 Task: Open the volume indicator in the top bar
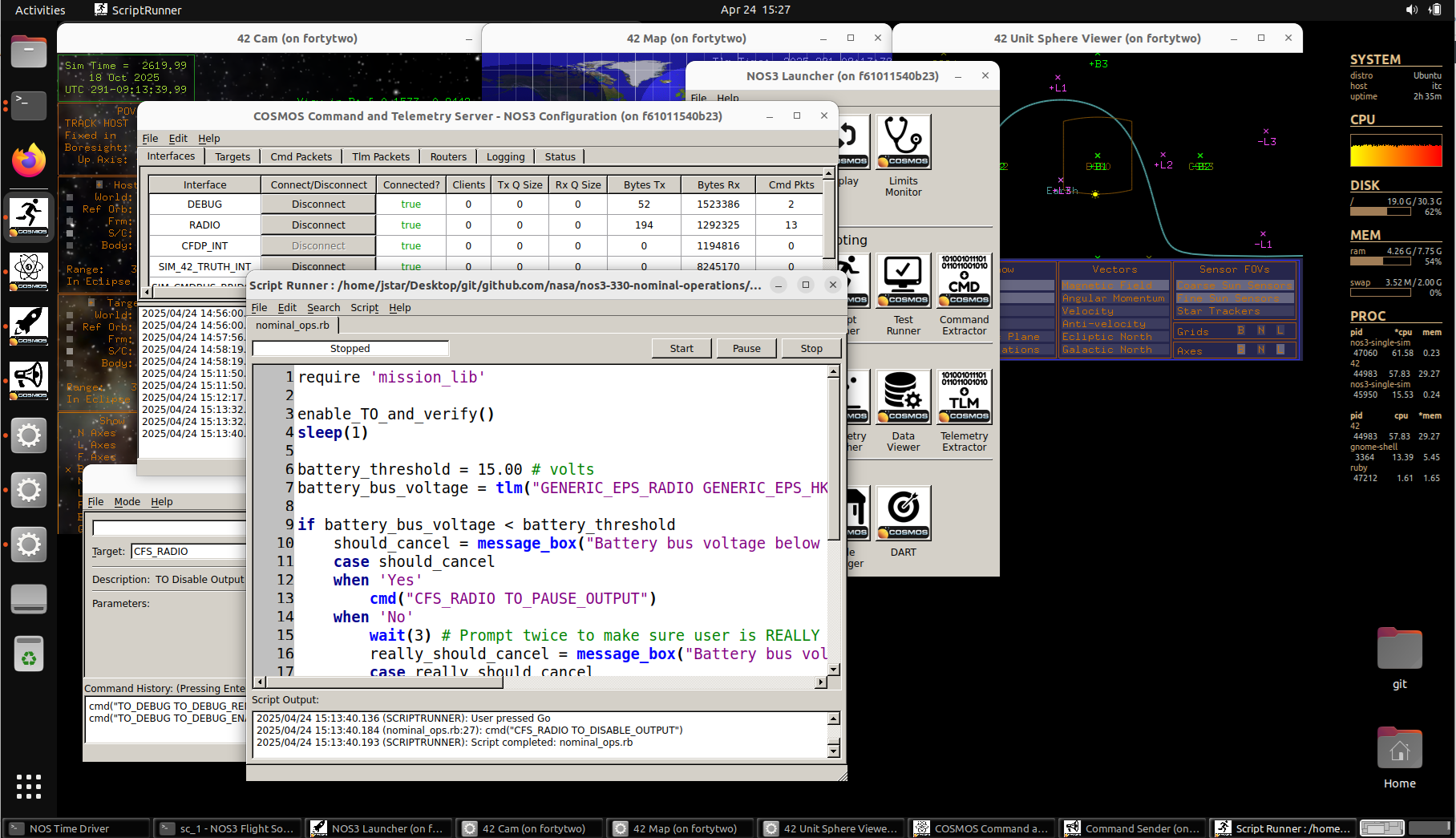pos(1411,10)
